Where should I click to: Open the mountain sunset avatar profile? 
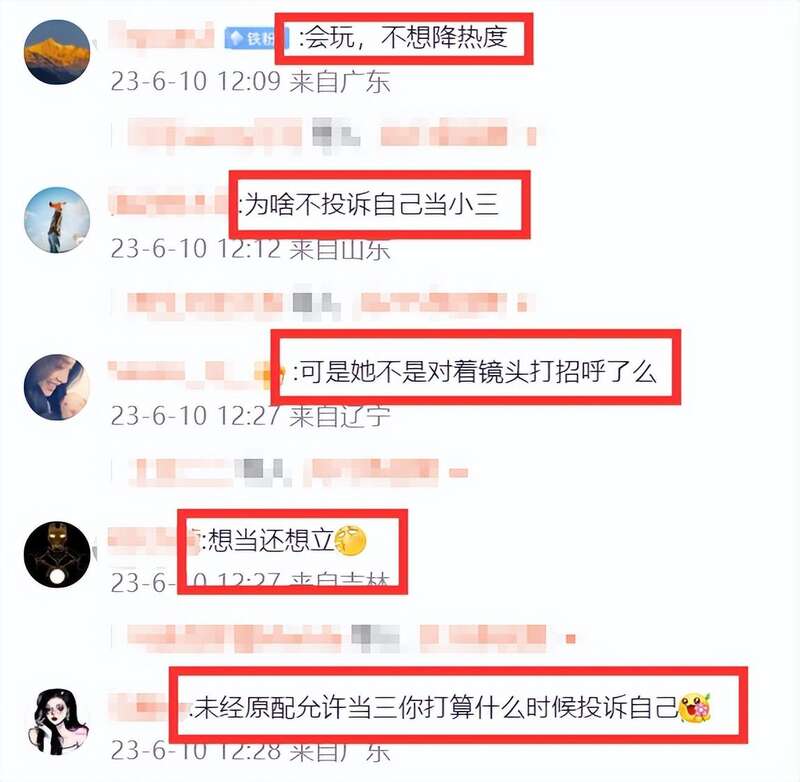pos(57,52)
